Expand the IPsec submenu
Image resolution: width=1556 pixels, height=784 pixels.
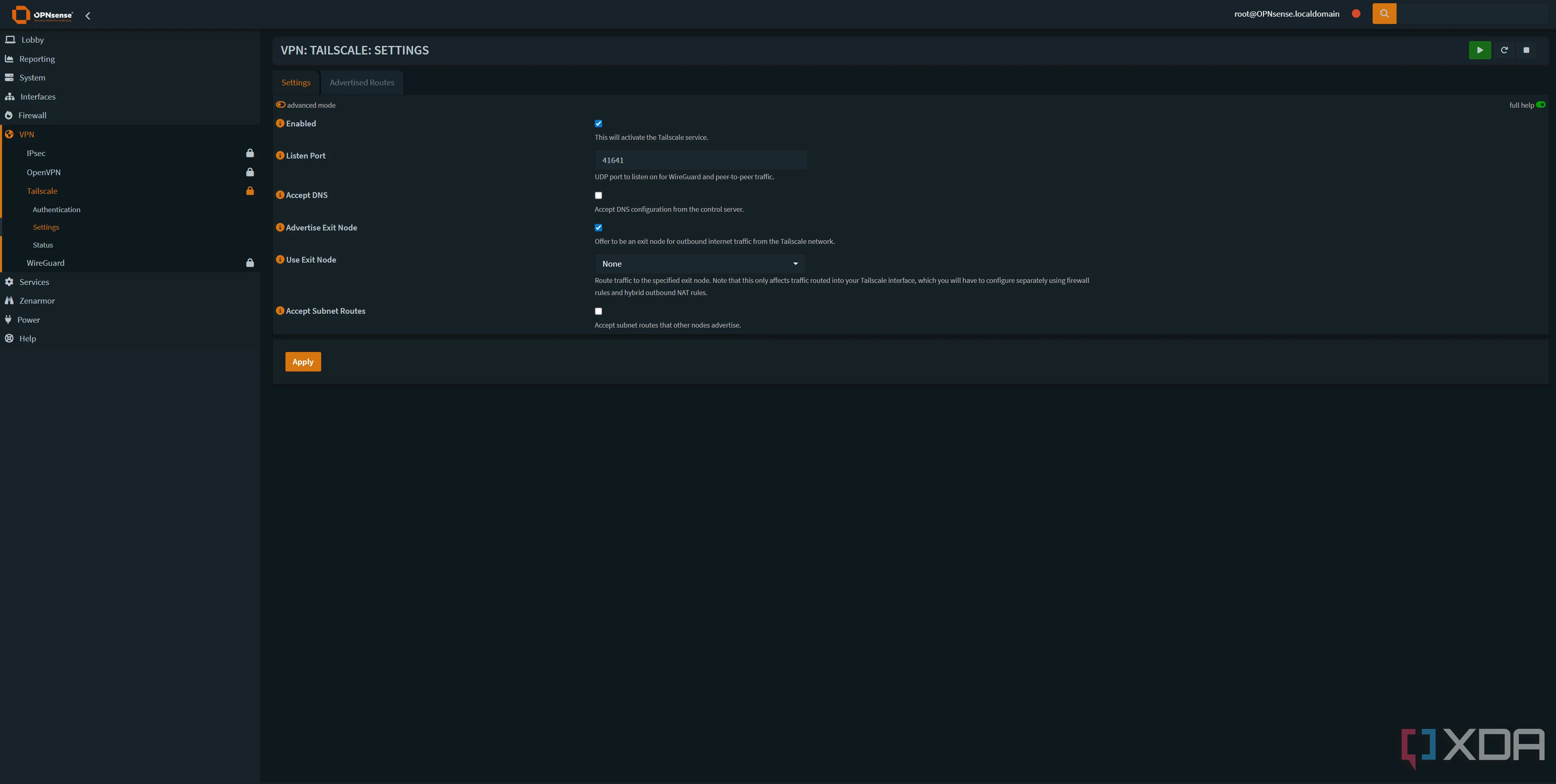pyautogui.click(x=130, y=153)
